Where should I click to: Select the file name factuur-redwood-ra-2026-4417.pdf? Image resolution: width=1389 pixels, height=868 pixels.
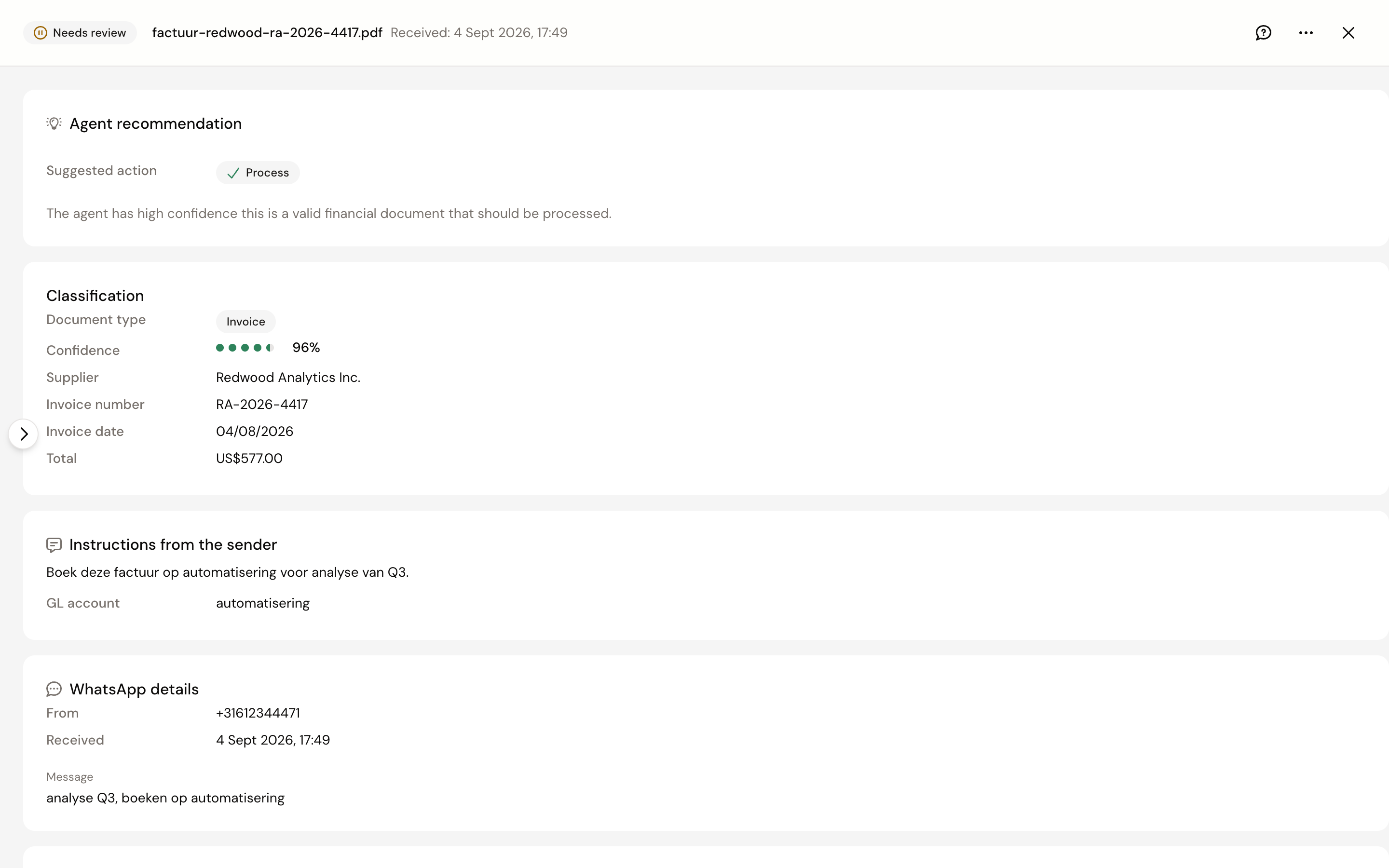pos(267,33)
